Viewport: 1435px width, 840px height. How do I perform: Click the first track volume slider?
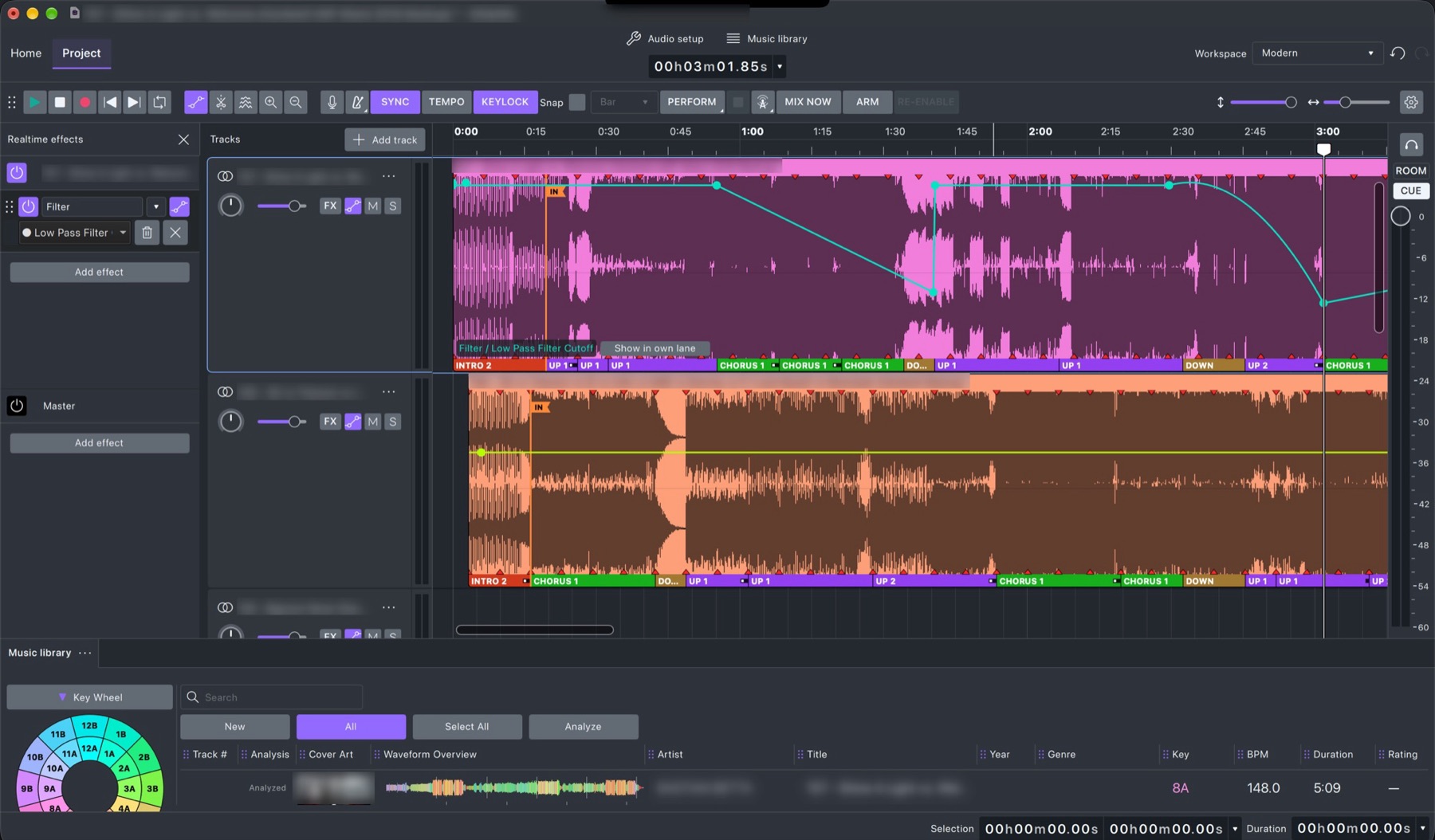point(281,206)
